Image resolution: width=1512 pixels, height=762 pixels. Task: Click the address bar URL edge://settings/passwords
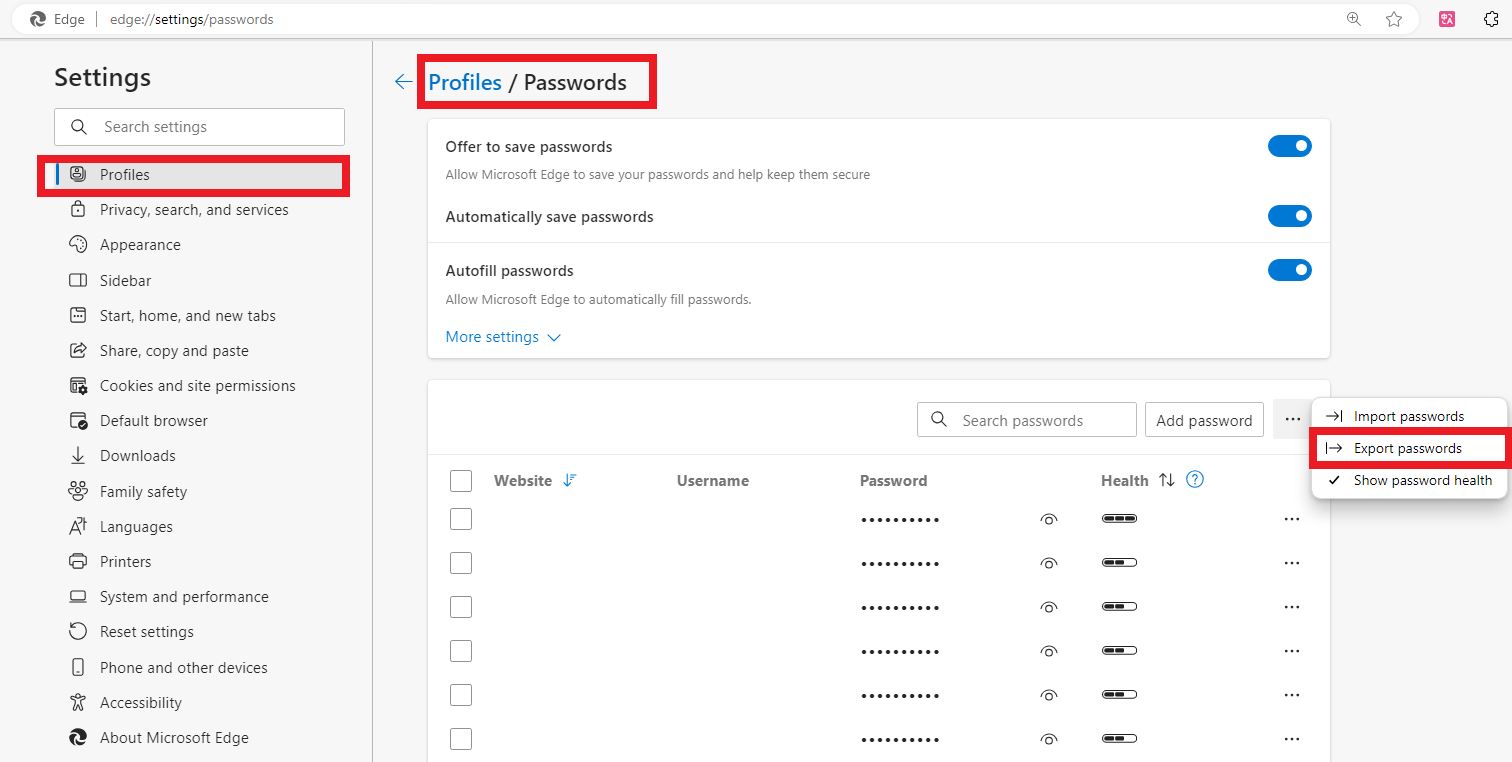(x=191, y=19)
